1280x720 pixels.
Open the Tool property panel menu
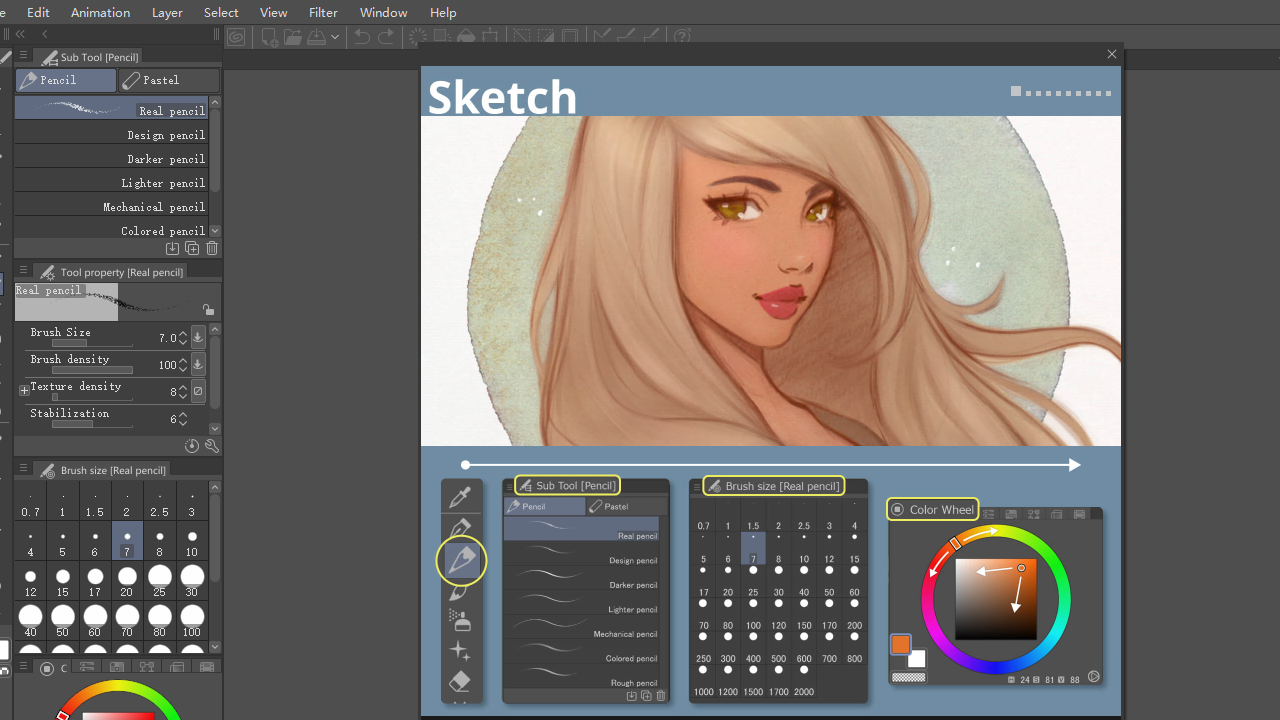(x=22, y=270)
